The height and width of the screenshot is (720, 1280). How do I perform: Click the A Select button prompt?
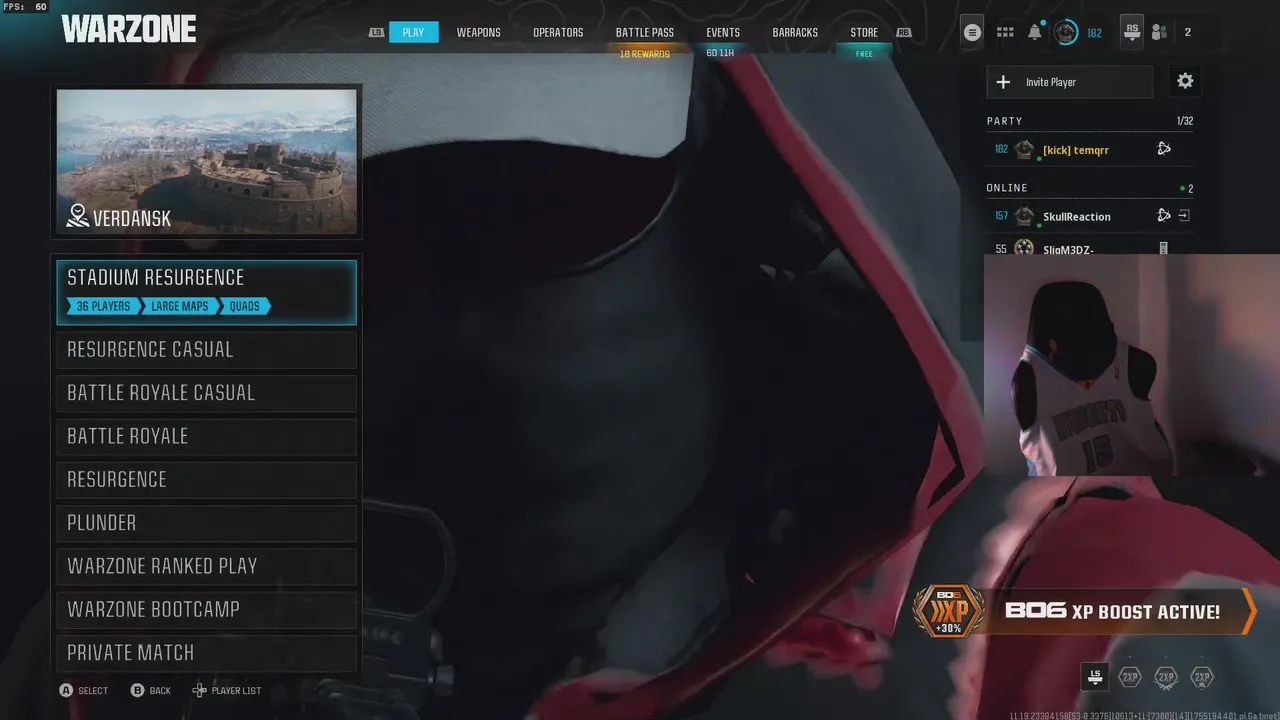(83, 690)
